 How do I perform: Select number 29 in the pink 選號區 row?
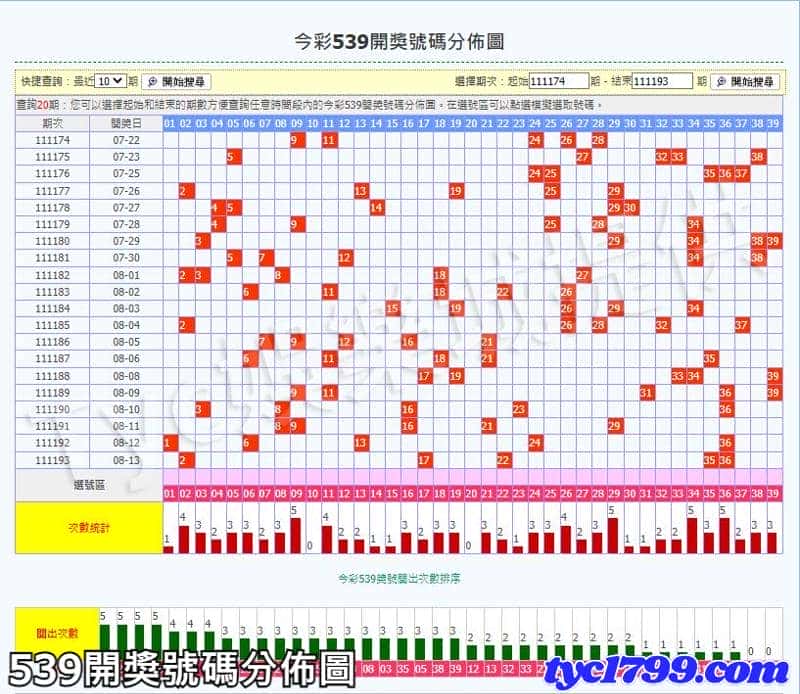(x=614, y=493)
